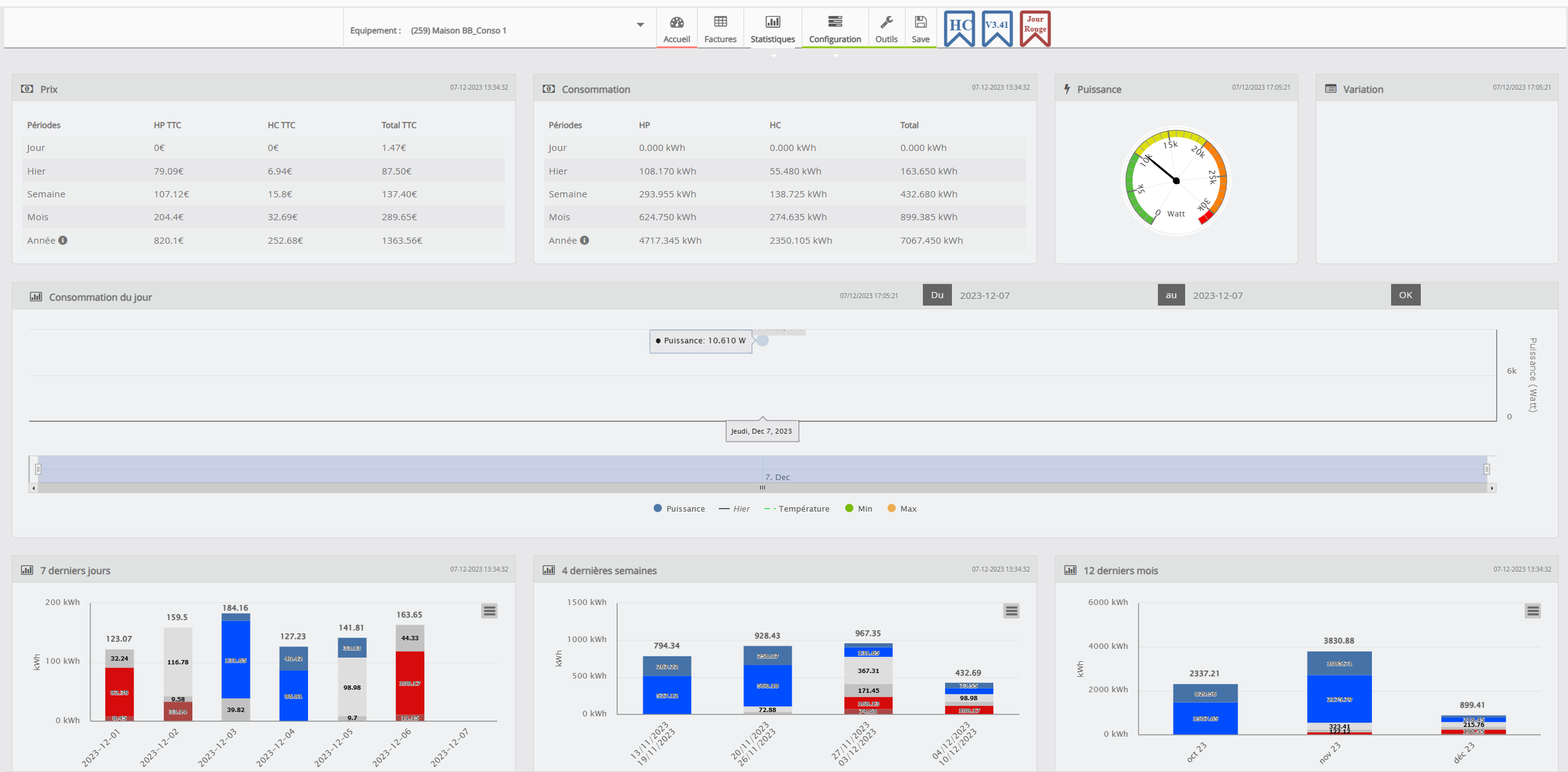Click the OK date range button
1568x772 pixels.
pyautogui.click(x=1405, y=295)
